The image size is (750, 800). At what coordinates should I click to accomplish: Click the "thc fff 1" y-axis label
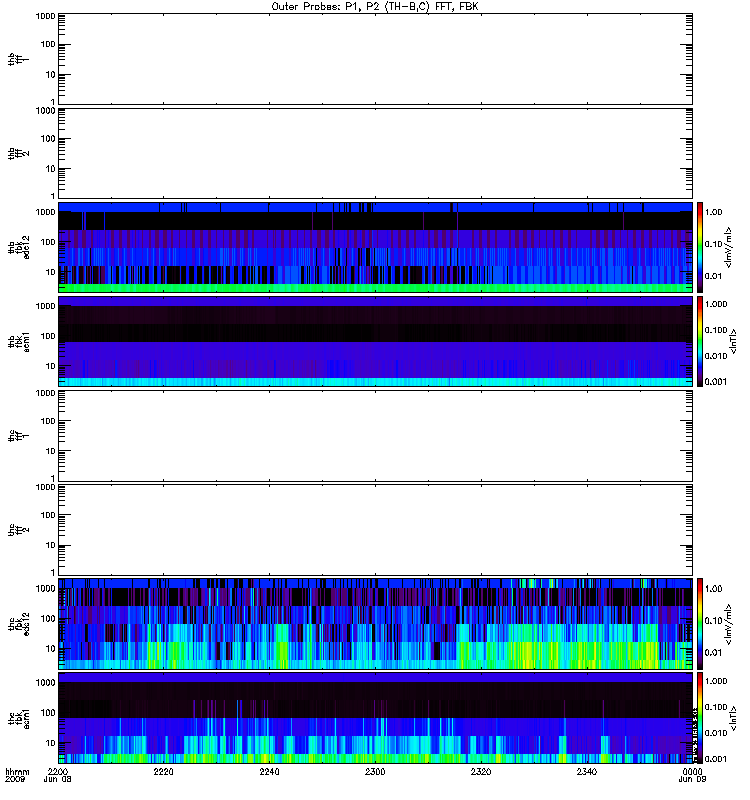18,436
